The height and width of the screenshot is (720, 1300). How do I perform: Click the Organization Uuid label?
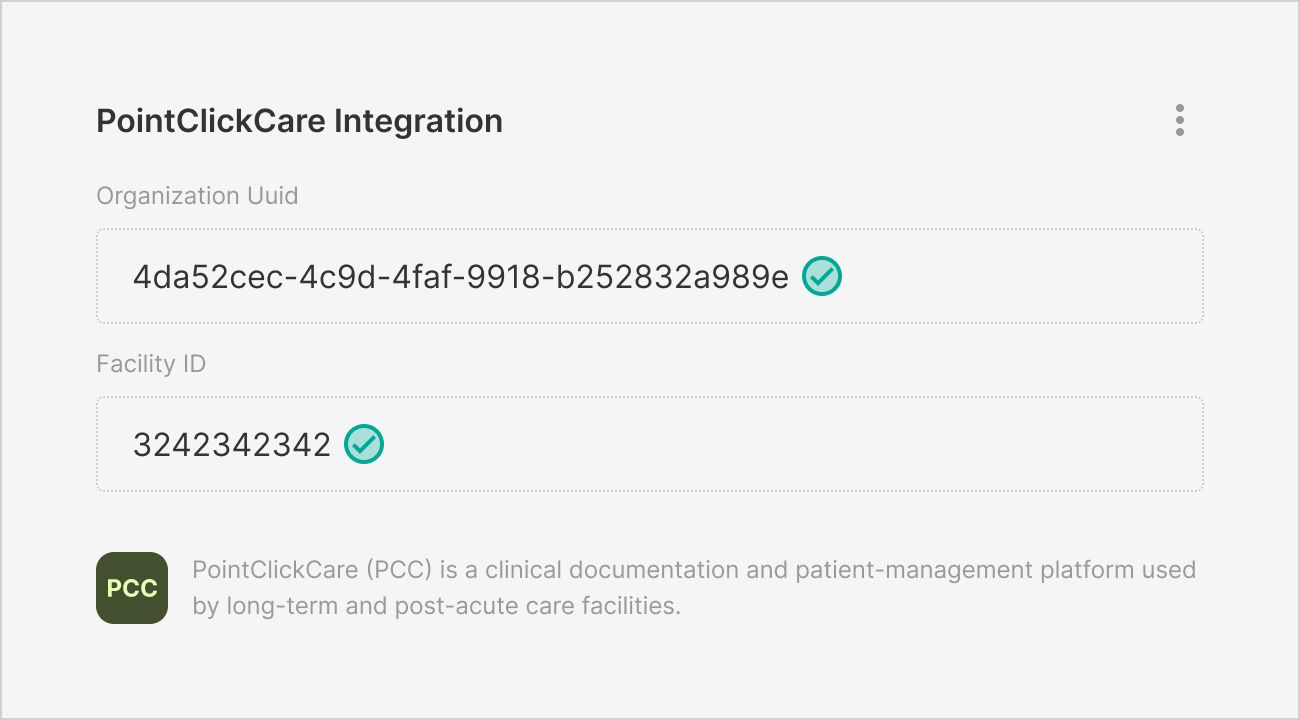197,195
